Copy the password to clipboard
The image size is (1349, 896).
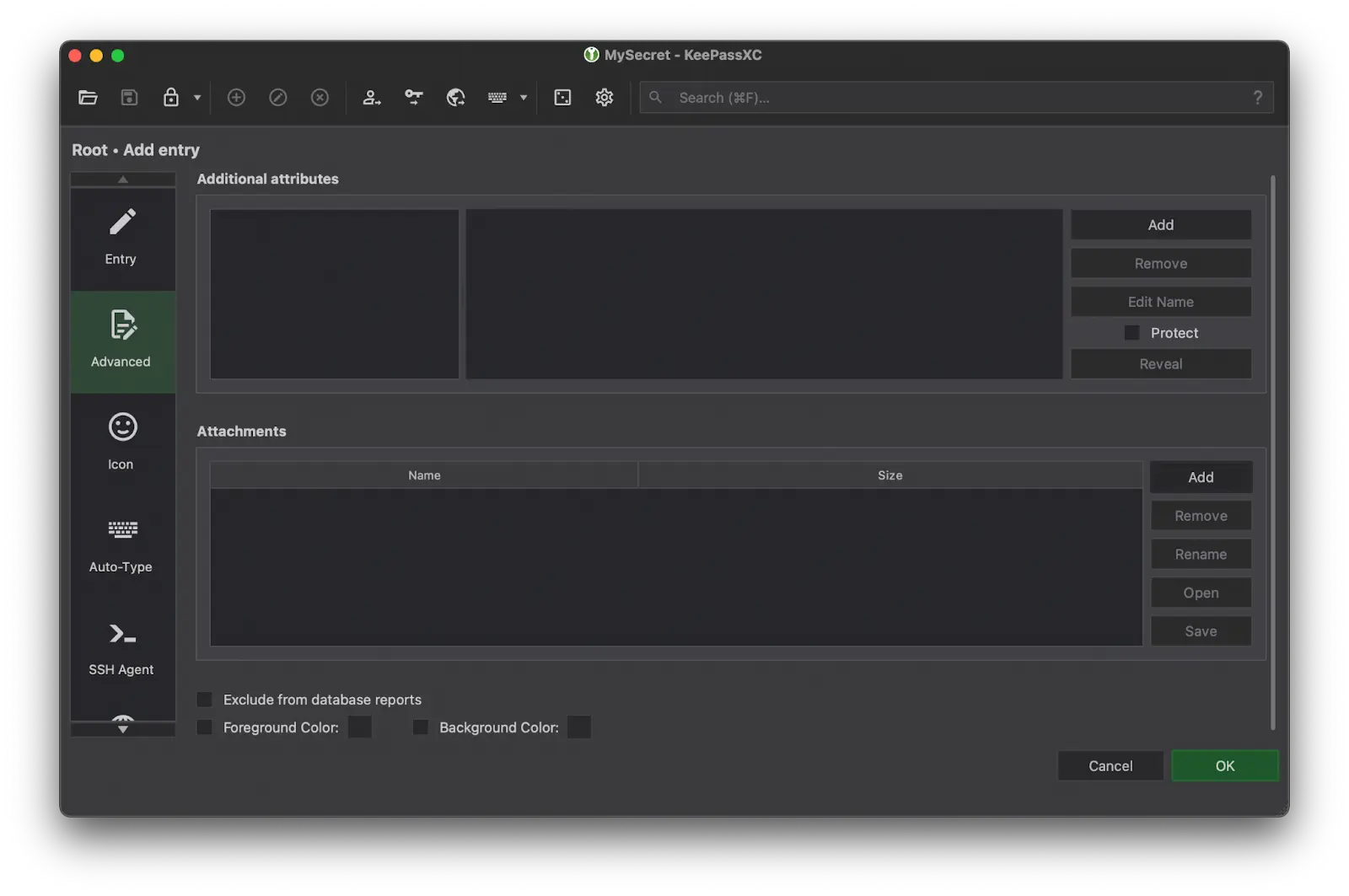pyautogui.click(x=413, y=97)
